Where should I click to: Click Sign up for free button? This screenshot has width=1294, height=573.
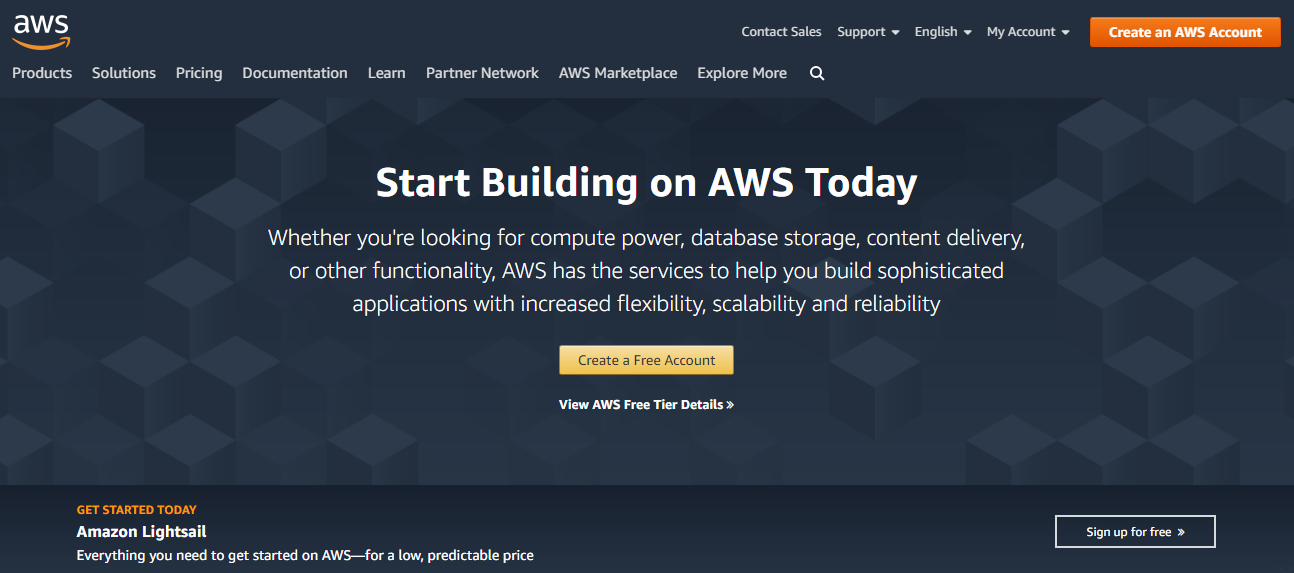pos(1135,532)
